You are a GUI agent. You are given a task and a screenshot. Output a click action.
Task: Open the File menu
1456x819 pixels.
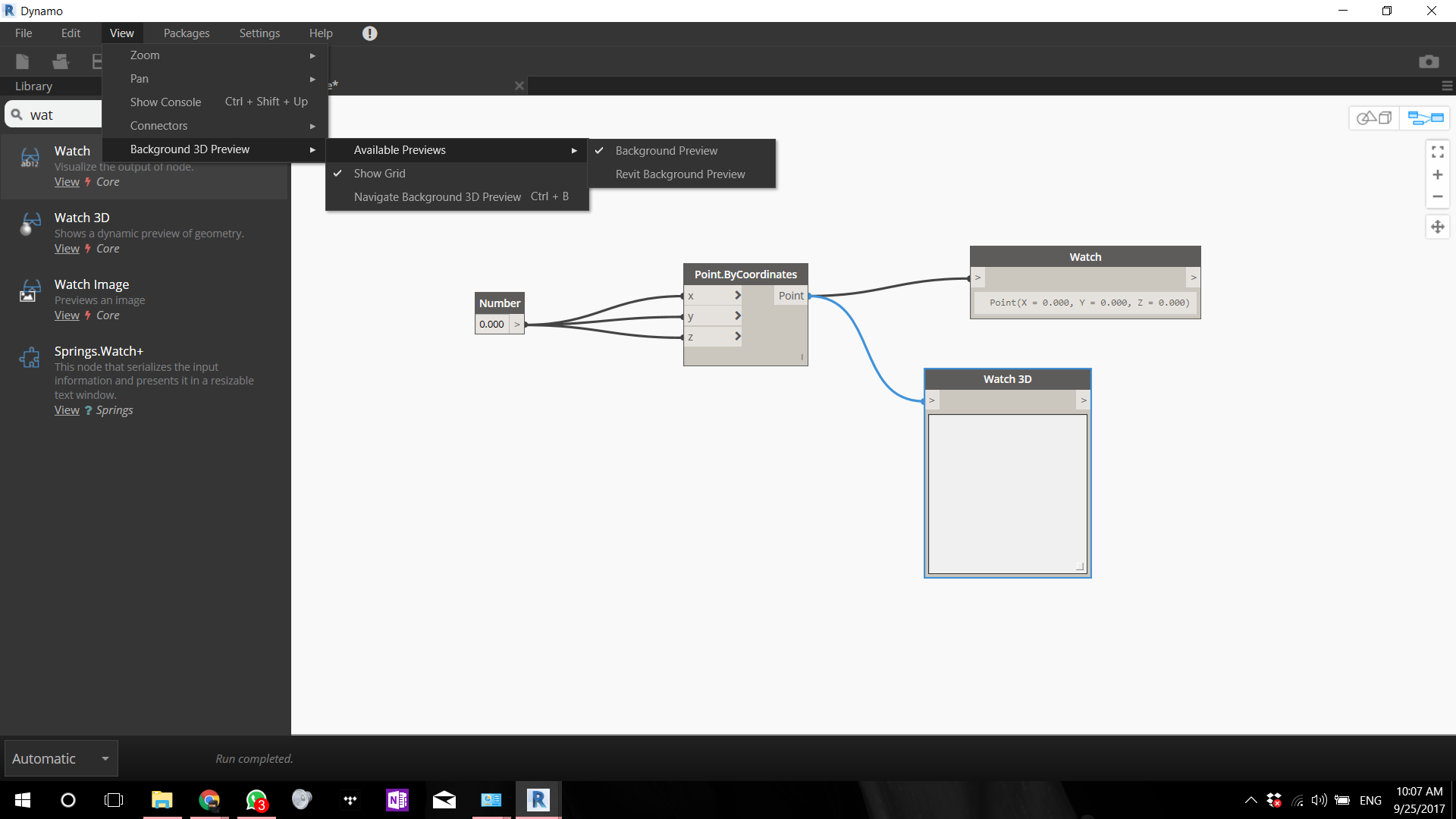[24, 33]
